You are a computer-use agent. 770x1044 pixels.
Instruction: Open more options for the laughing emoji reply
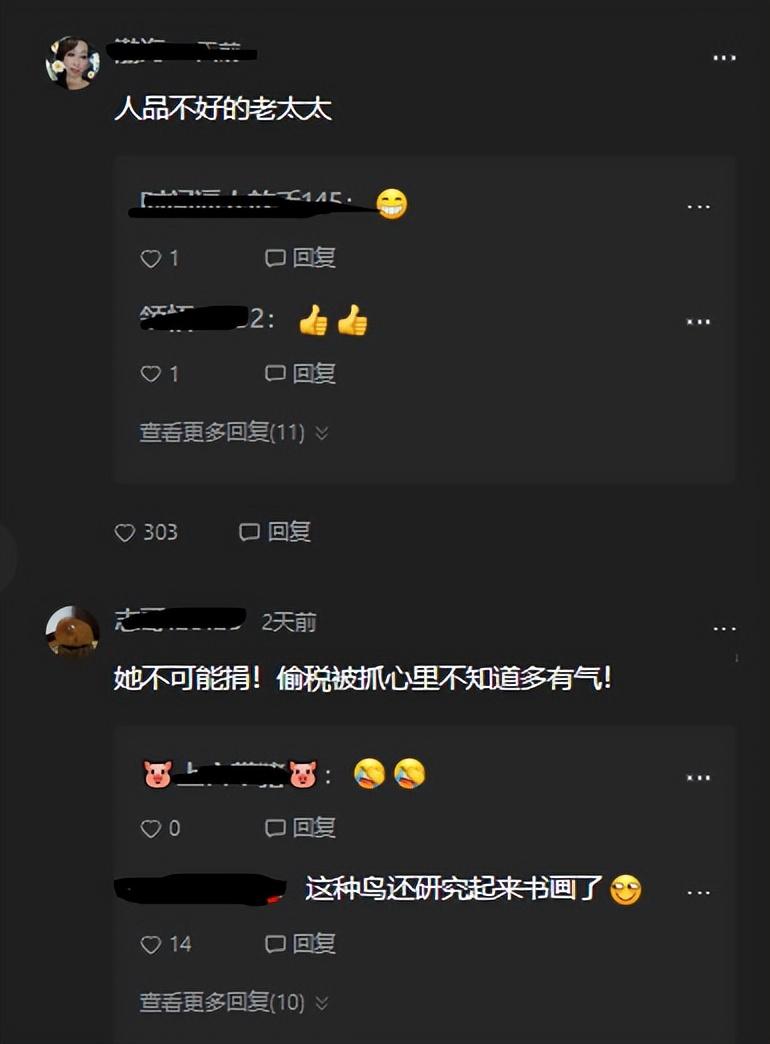(698, 778)
